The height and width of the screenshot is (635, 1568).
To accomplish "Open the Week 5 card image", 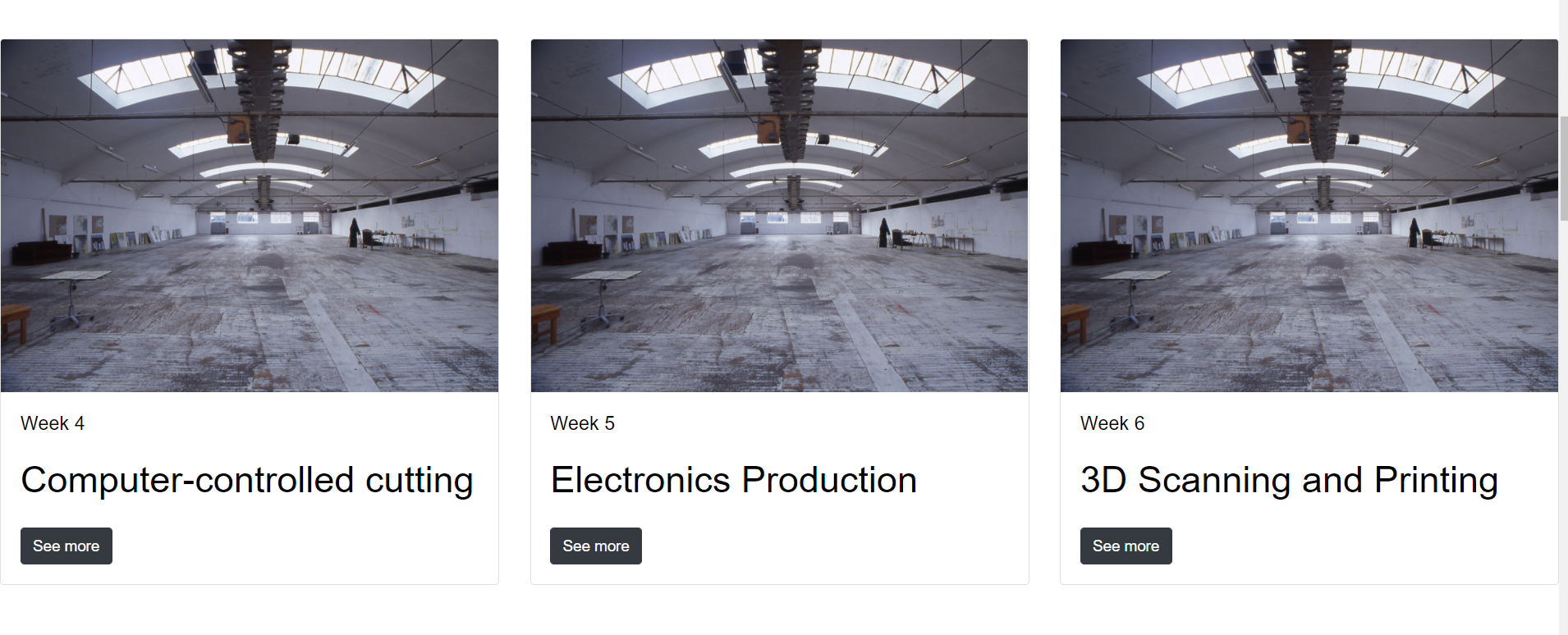I will tap(779, 216).
